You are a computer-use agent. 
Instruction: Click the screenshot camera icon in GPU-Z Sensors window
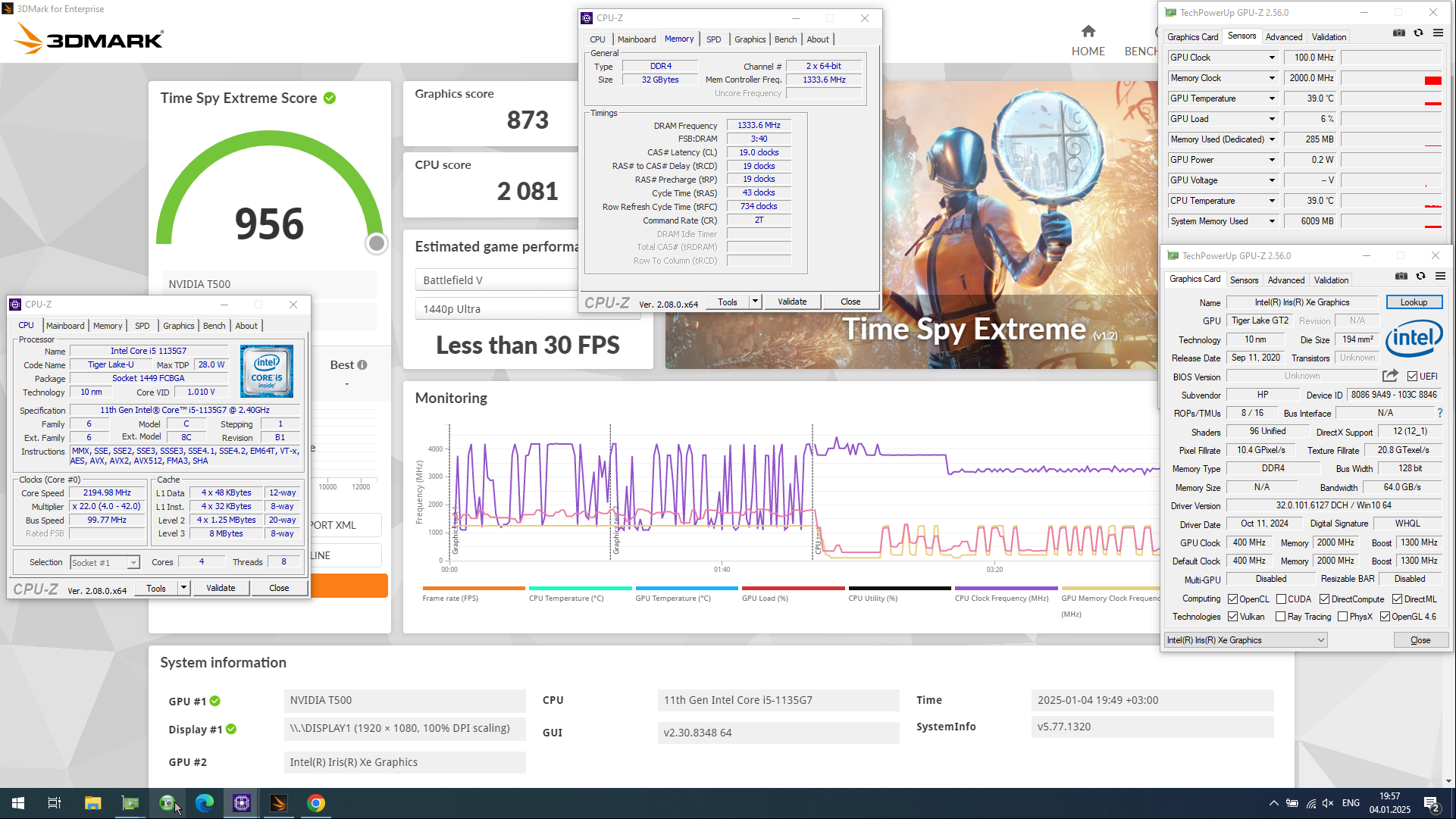(x=1399, y=33)
